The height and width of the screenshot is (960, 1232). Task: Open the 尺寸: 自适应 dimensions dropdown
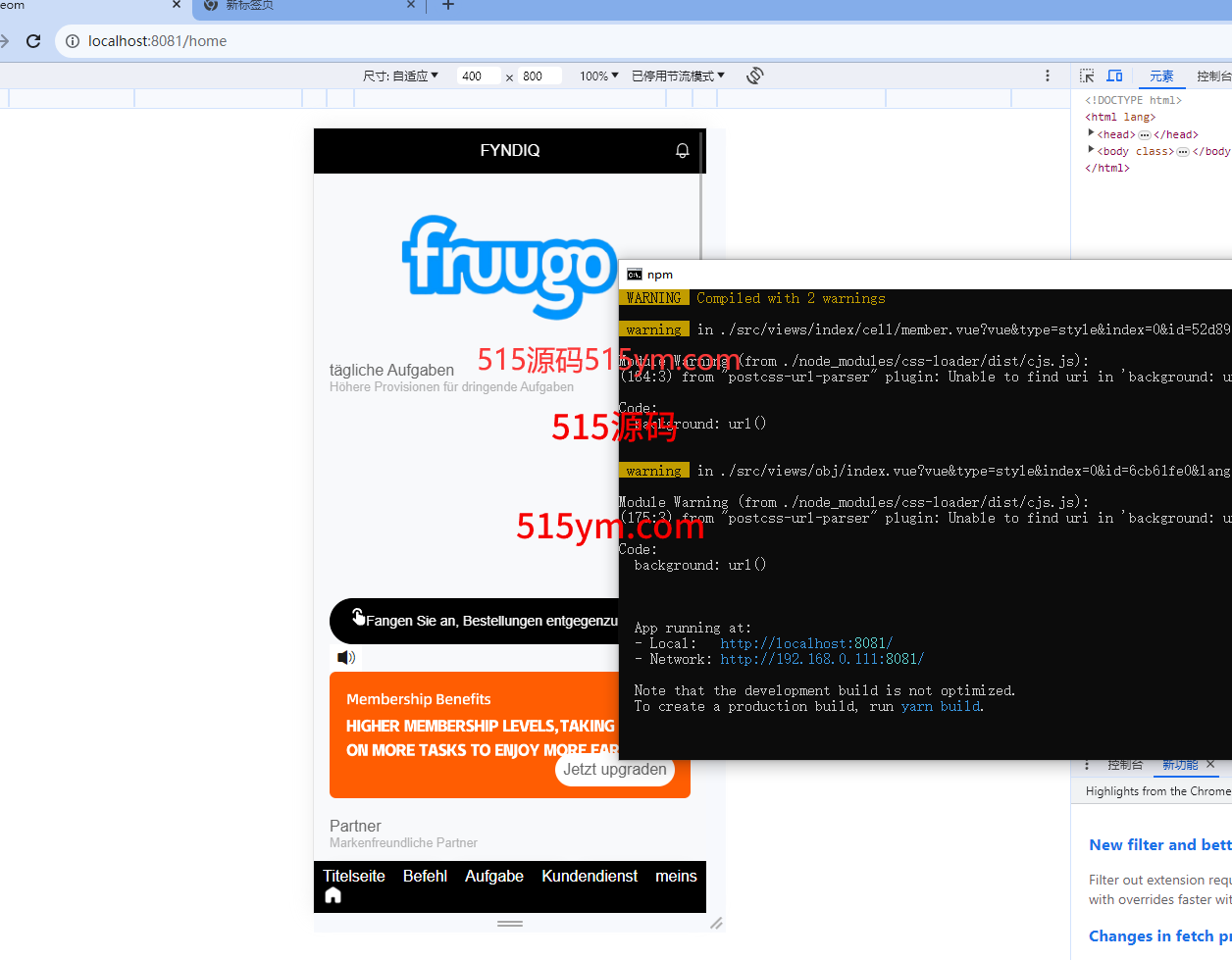pos(401,76)
